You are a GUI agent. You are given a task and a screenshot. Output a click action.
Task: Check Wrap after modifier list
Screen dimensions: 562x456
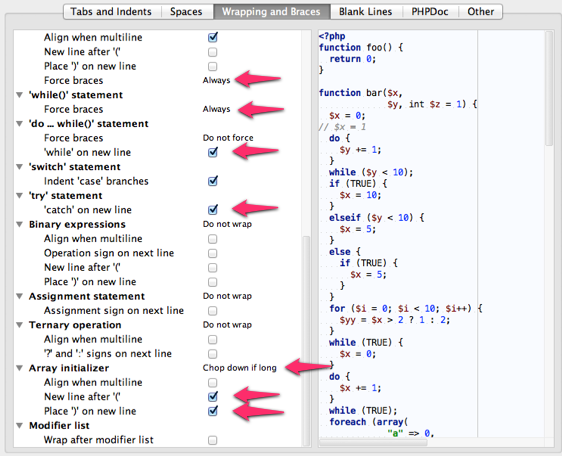[x=213, y=440]
